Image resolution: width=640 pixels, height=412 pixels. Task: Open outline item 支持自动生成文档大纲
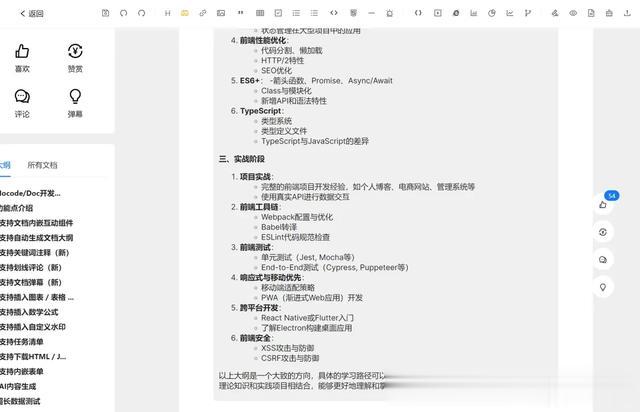pos(36,238)
